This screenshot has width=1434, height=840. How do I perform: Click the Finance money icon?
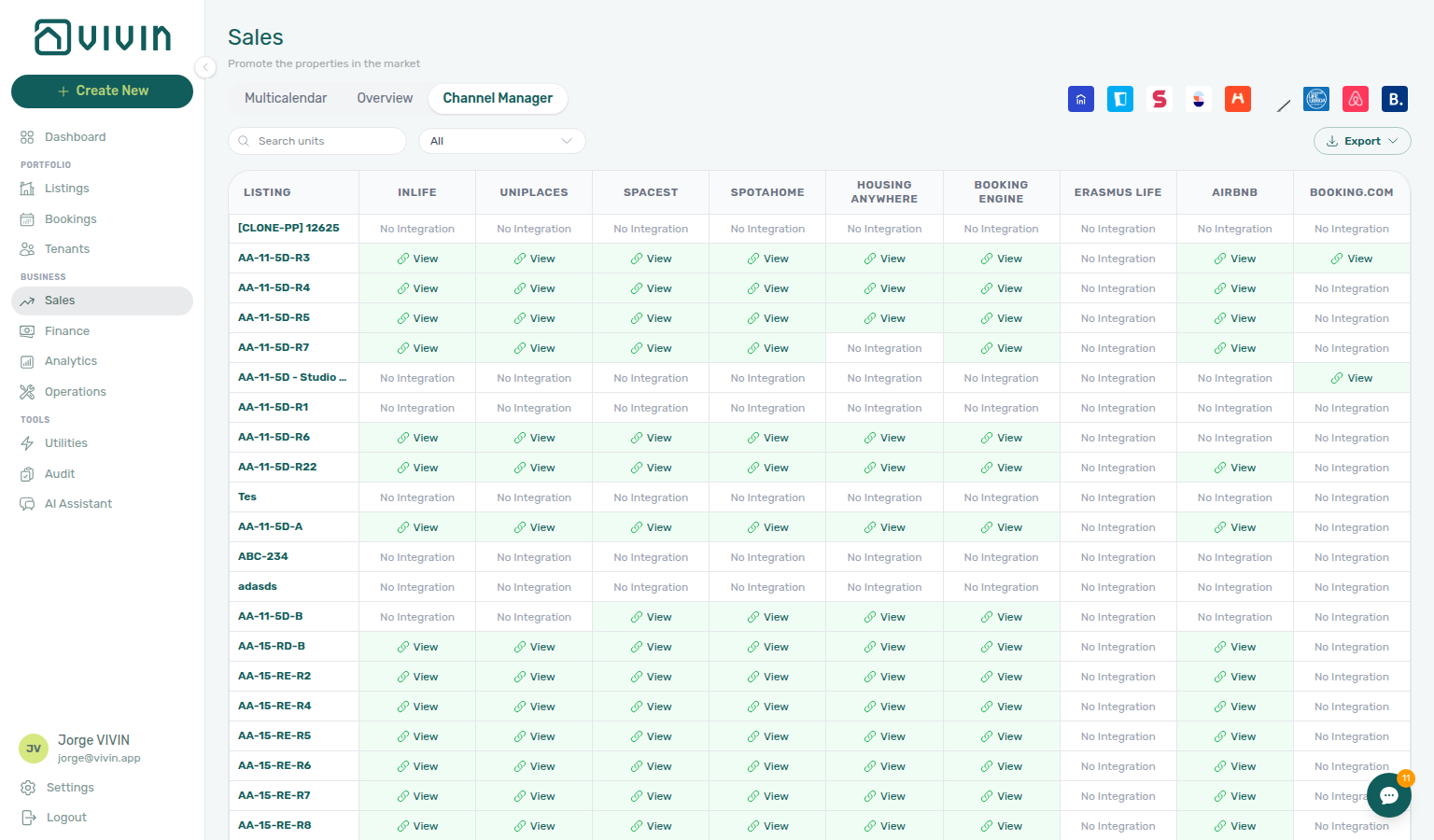[x=27, y=331]
